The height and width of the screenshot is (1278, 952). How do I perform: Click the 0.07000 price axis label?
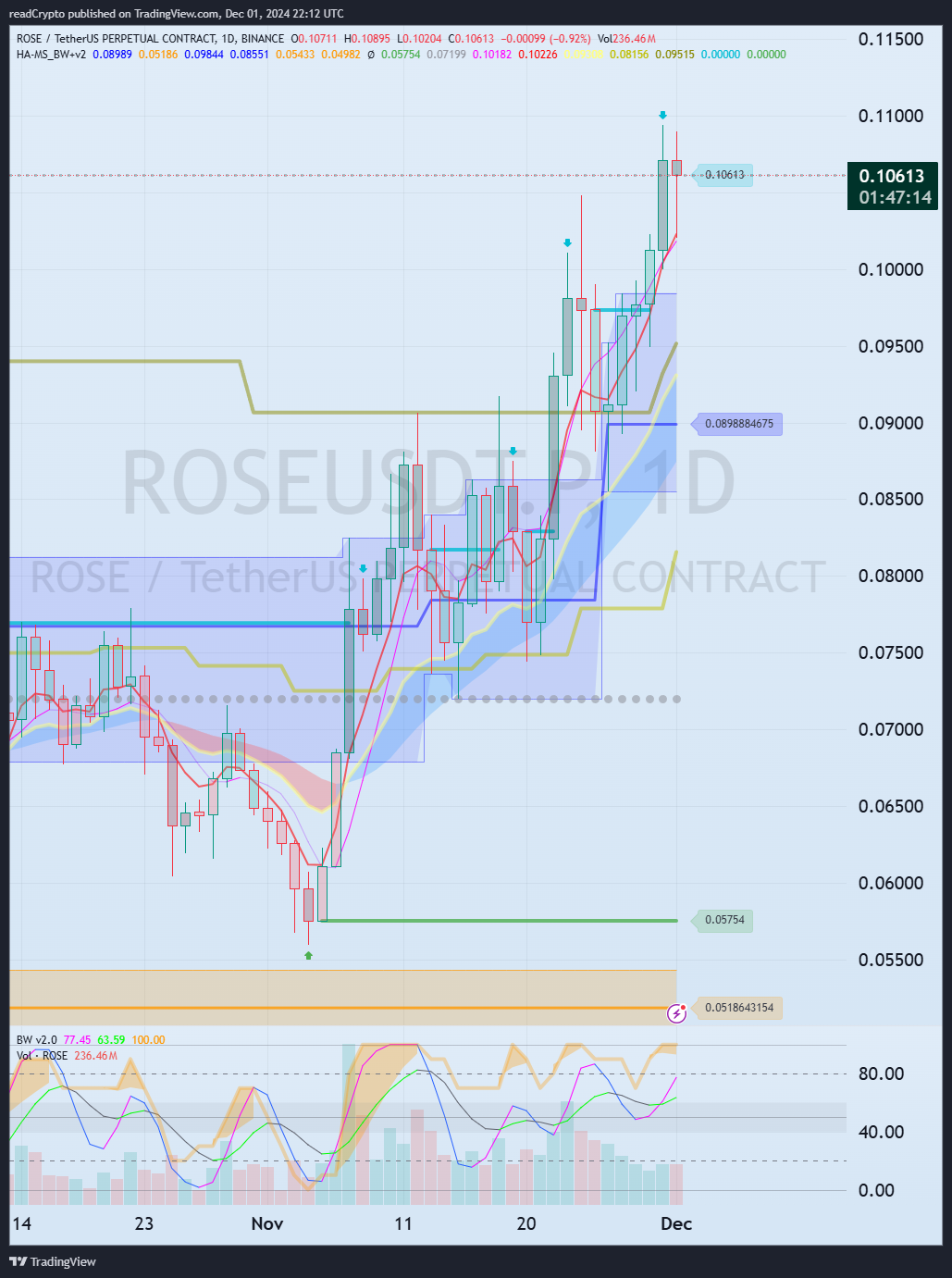click(x=891, y=729)
